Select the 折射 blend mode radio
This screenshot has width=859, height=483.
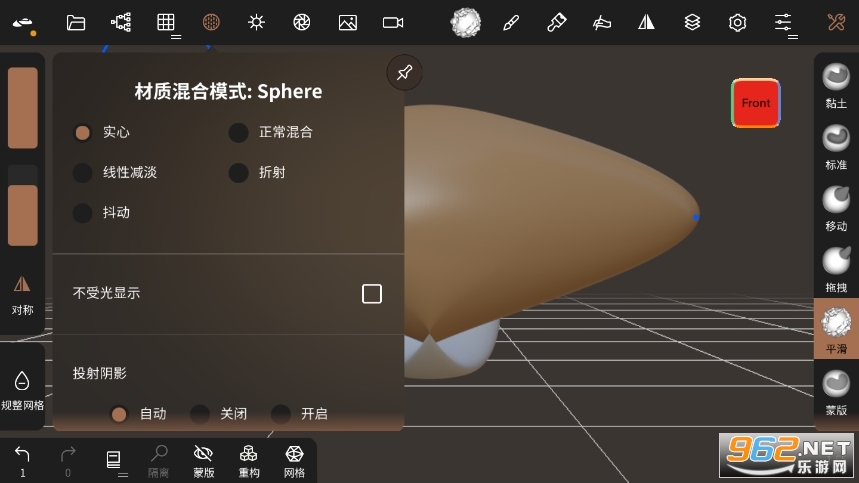pyautogui.click(x=239, y=172)
